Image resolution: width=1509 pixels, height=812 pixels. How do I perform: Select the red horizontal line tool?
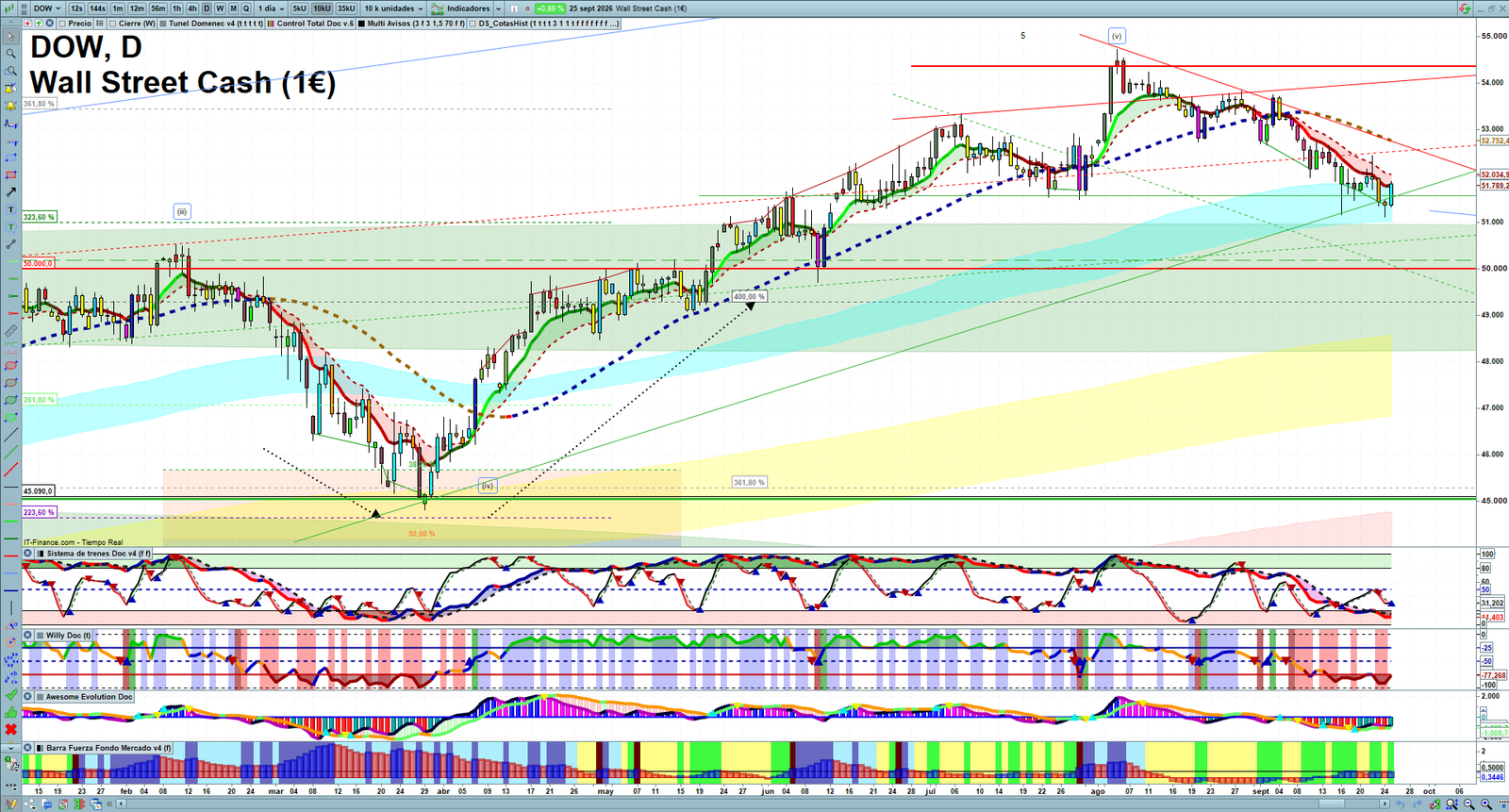pyautogui.click(x=10, y=556)
